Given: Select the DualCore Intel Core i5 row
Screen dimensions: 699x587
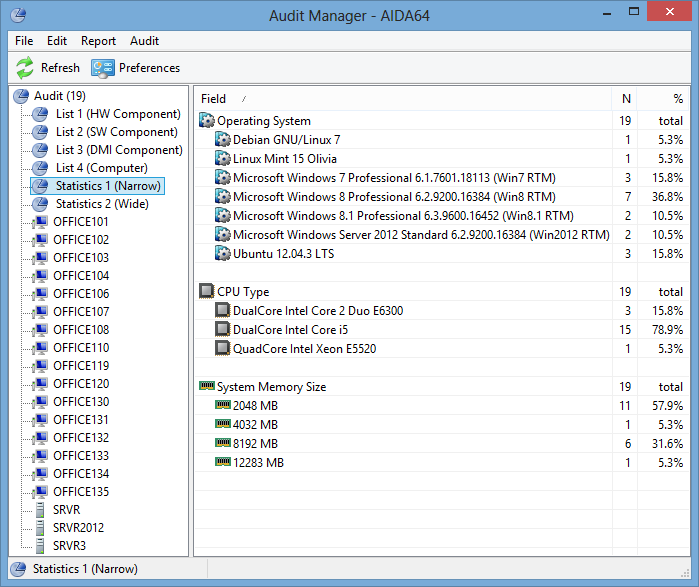Looking at the screenshot, I should click(290, 330).
